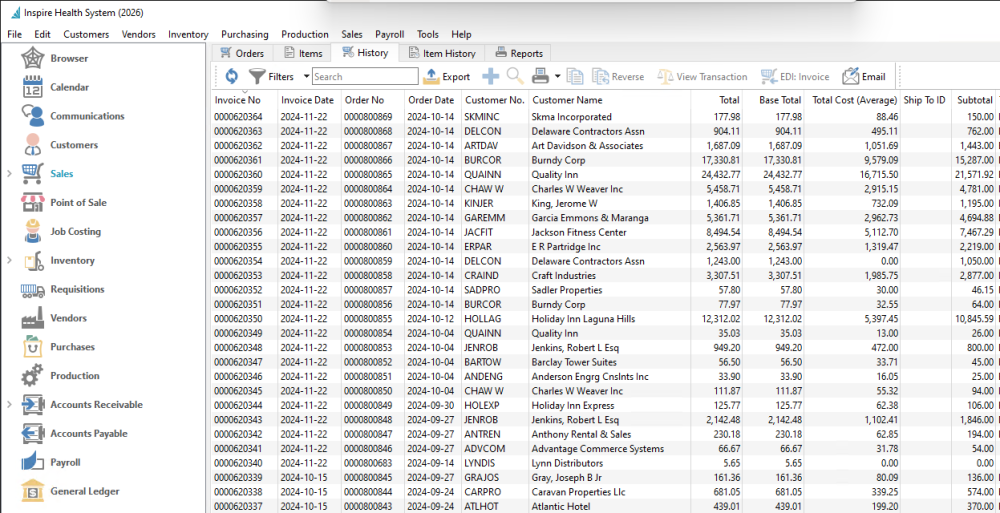Click the blue plus add icon

(x=490, y=77)
